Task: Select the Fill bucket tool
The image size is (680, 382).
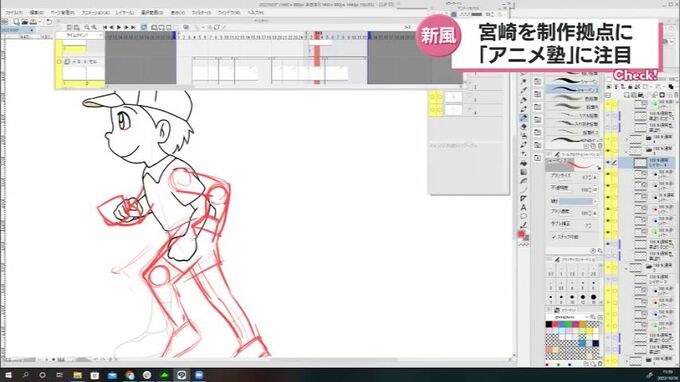Action: (523, 163)
